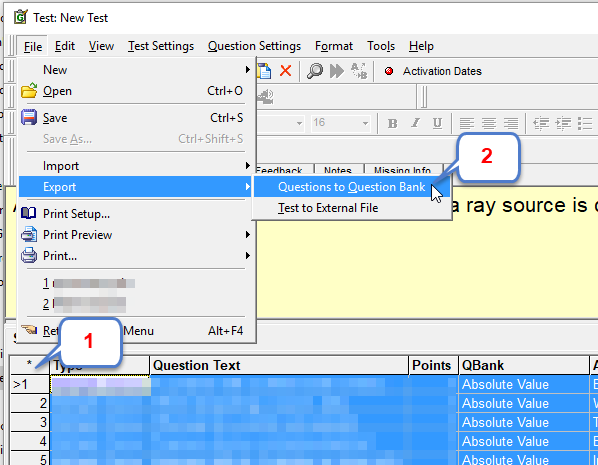The width and height of the screenshot is (598, 465).
Task: Expand Print Preview submenu
Action: (135, 235)
